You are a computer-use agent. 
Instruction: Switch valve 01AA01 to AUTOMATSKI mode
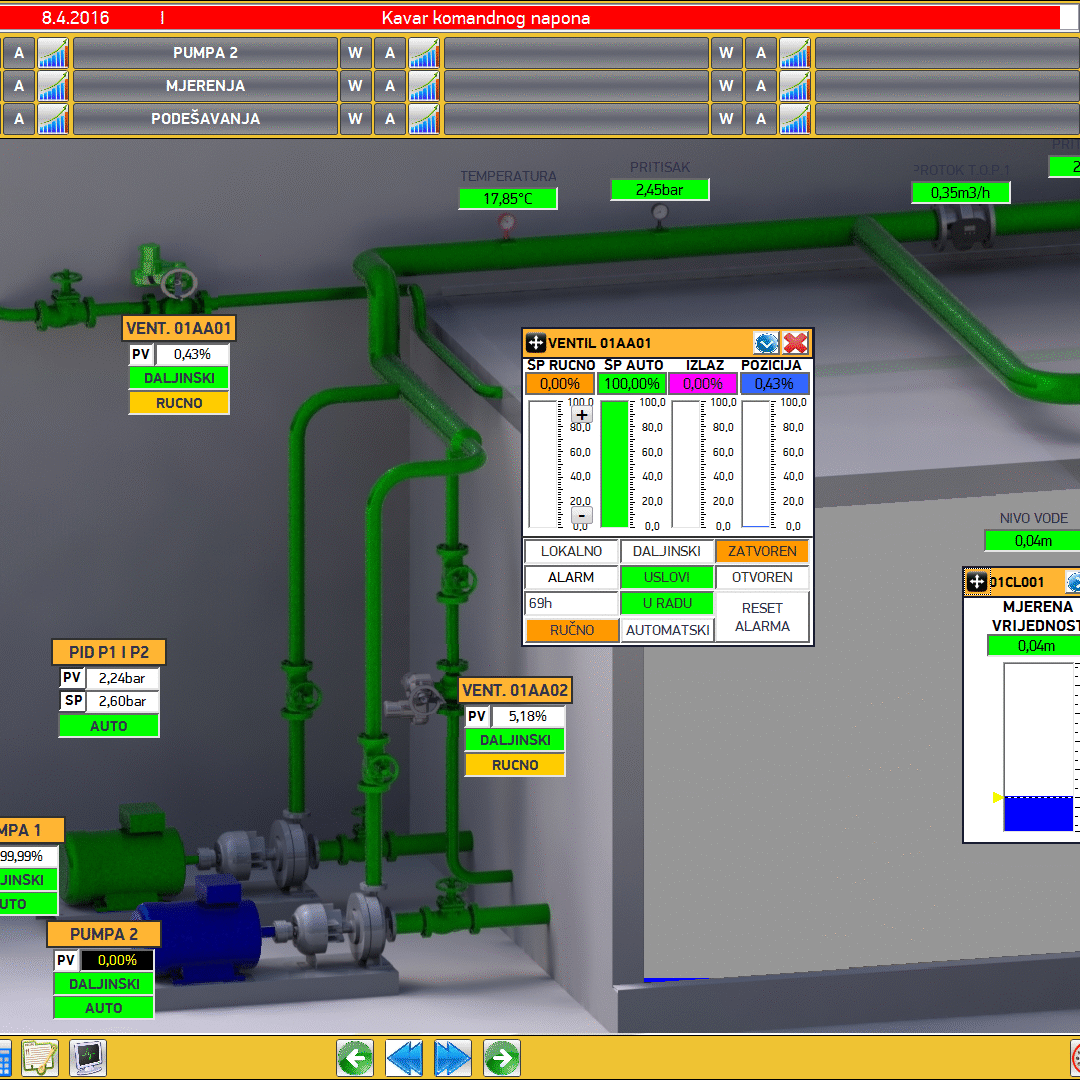coord(667,630)
